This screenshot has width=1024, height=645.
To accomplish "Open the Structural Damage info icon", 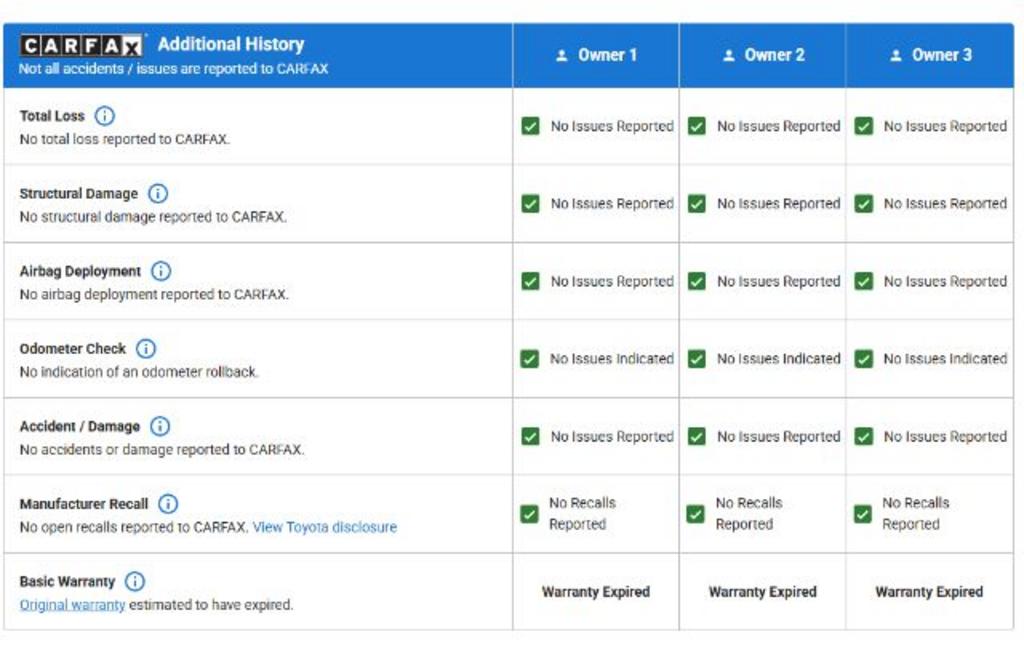I will [x=158, y=193].
